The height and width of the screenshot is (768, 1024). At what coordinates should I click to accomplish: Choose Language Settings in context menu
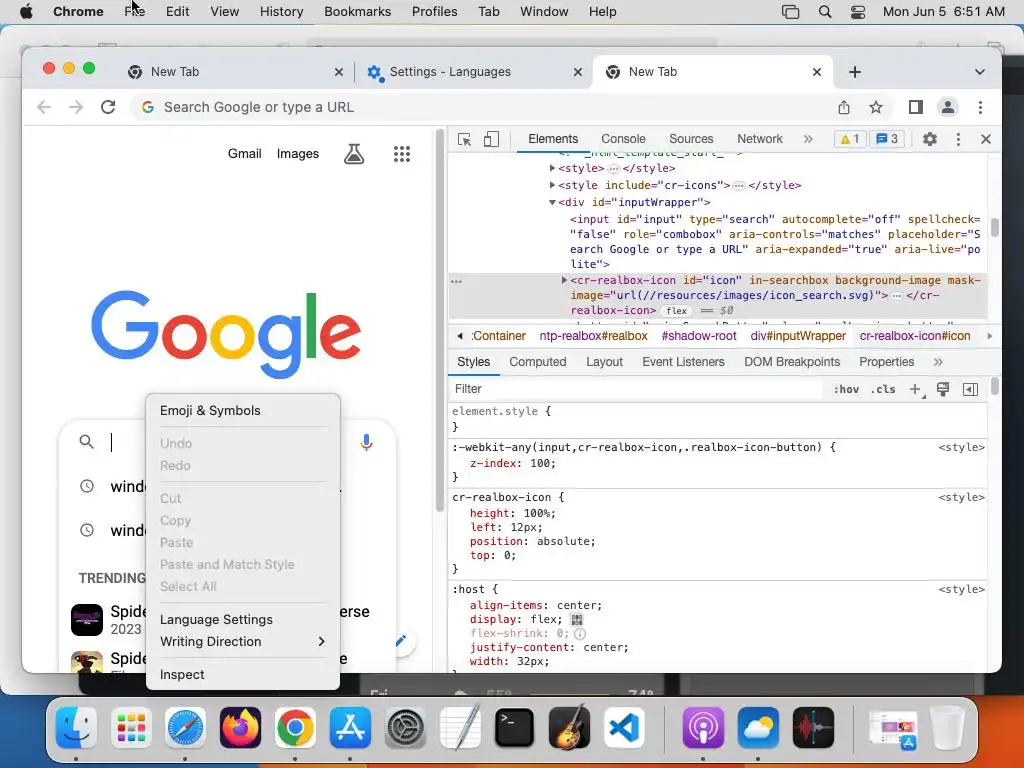tap(242, 619)
